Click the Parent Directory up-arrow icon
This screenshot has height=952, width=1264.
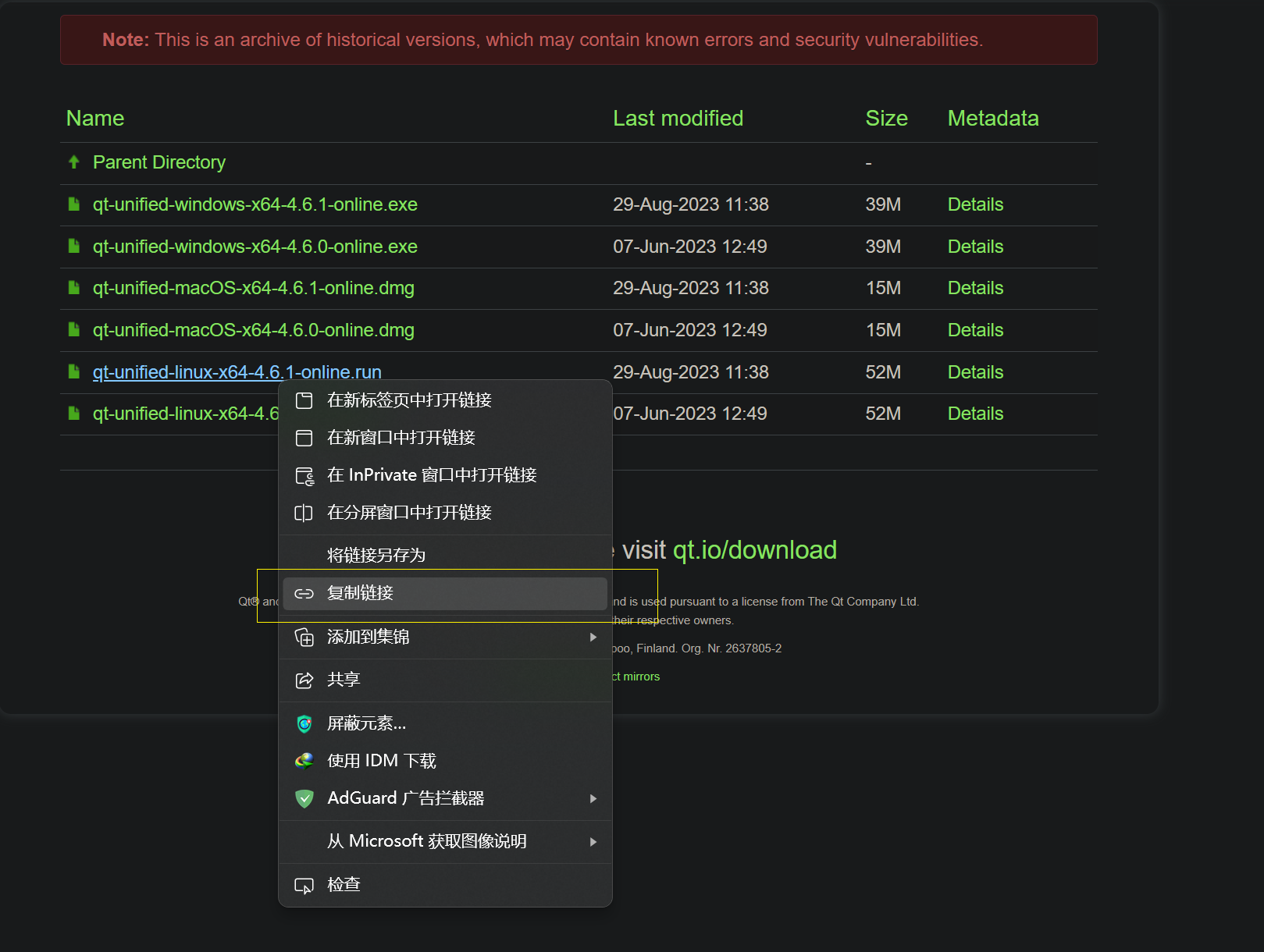pyautogui.click(x=74, y=162)
